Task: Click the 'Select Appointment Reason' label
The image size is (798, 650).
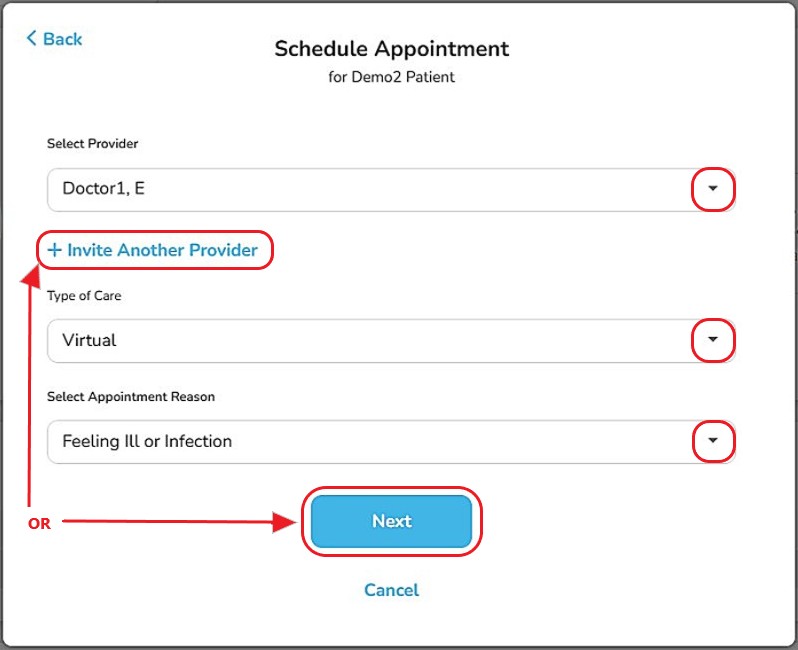Action: (x=131, y=396)
